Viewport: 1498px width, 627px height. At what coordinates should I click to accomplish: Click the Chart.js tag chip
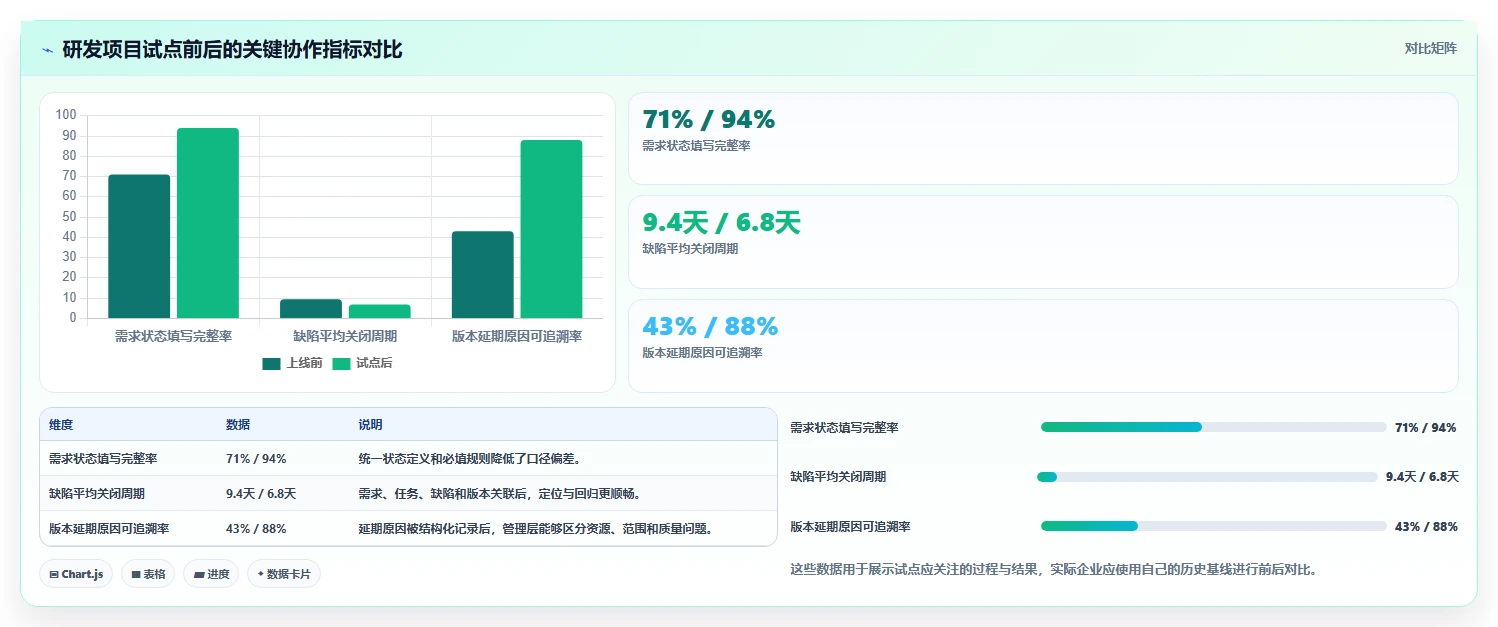click(76, 574)
